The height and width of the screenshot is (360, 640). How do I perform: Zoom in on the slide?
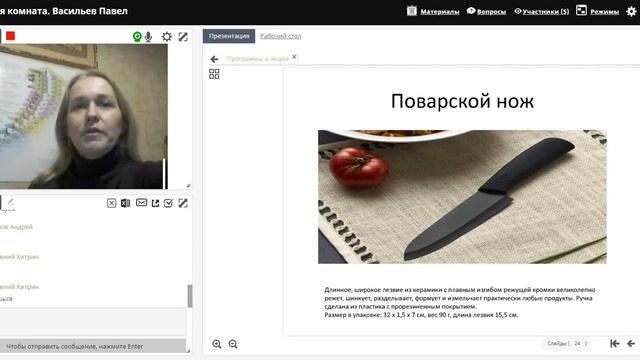(217, 344)
